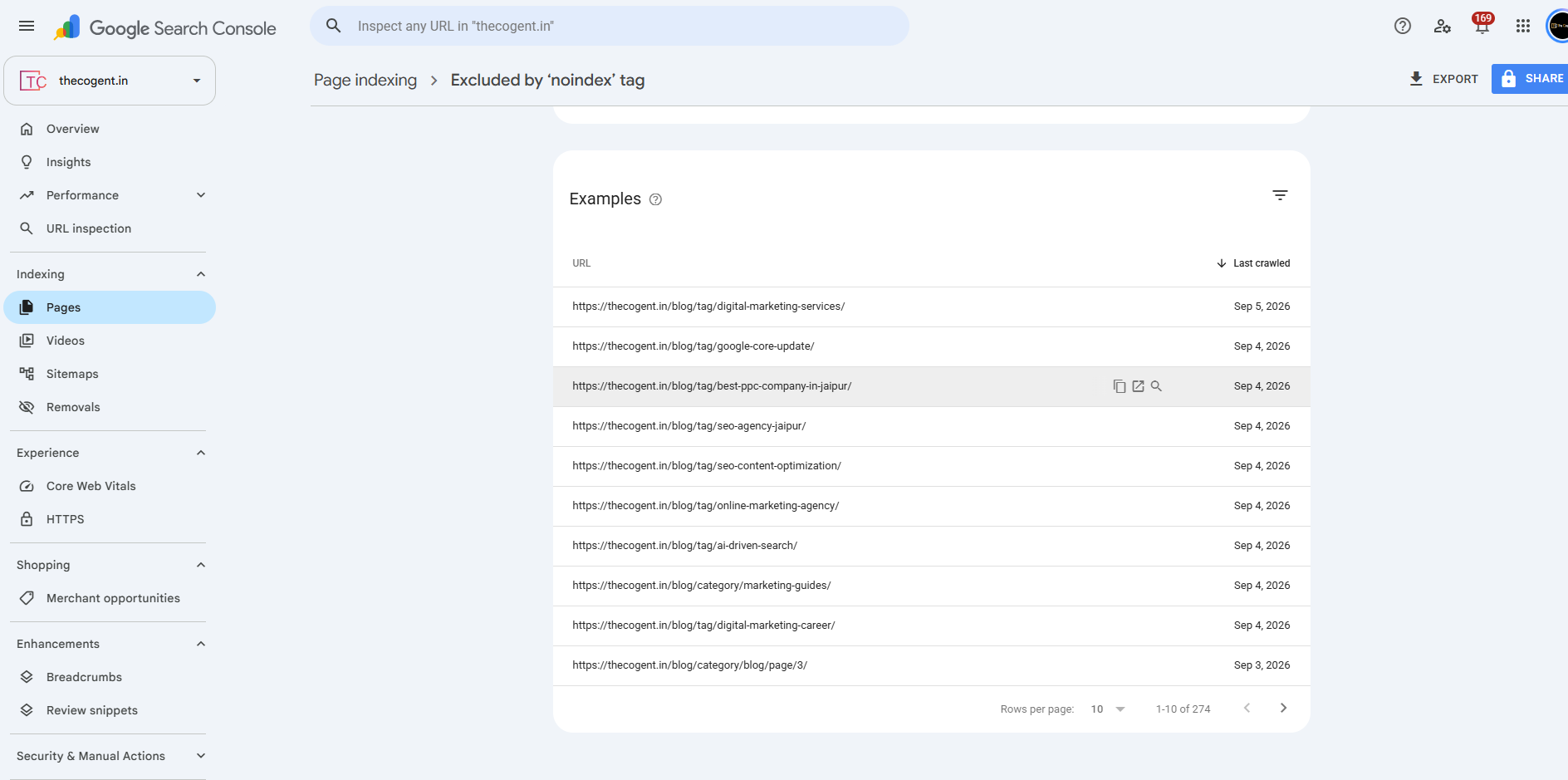
Task: Open Overview in the sidebar
Action: tap(110, 129)
